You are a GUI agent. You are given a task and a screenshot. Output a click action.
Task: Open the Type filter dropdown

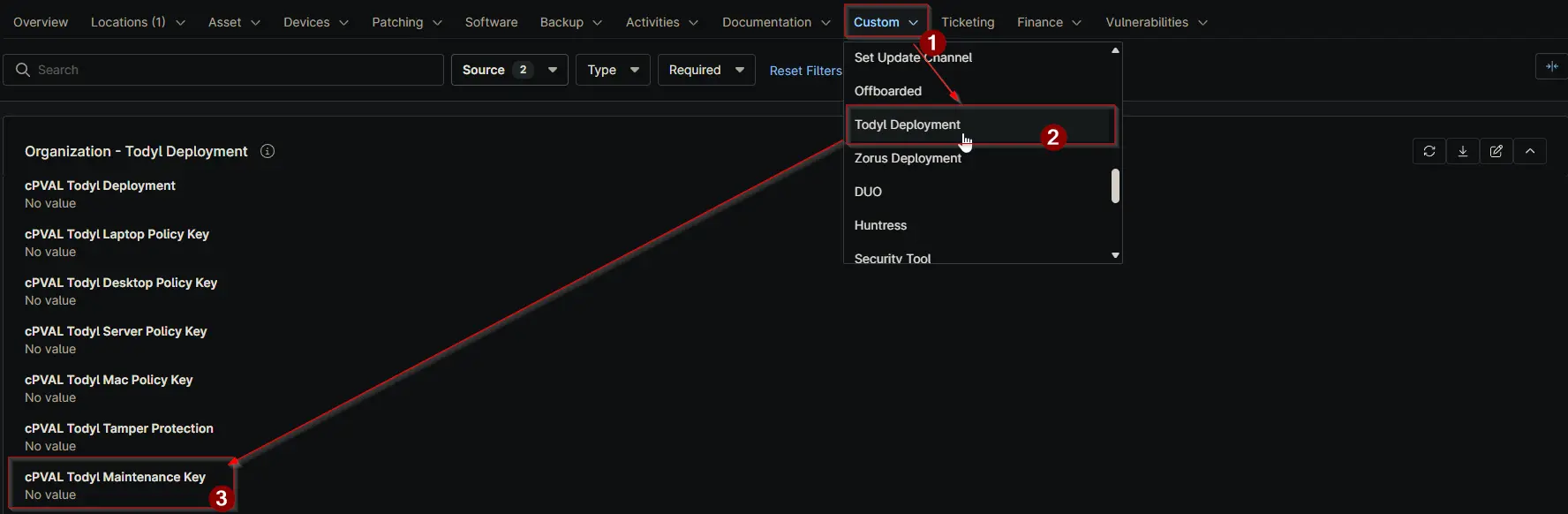(613, 70)
